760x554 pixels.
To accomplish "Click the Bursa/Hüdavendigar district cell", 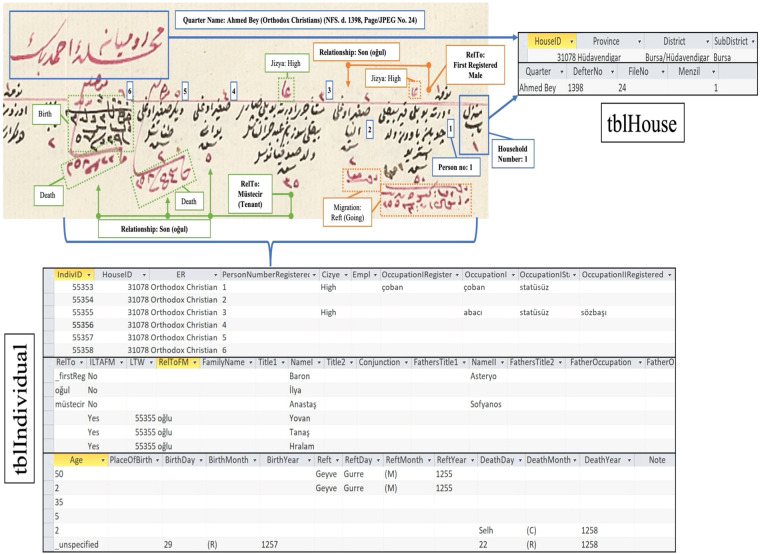I will click(677, 58).
